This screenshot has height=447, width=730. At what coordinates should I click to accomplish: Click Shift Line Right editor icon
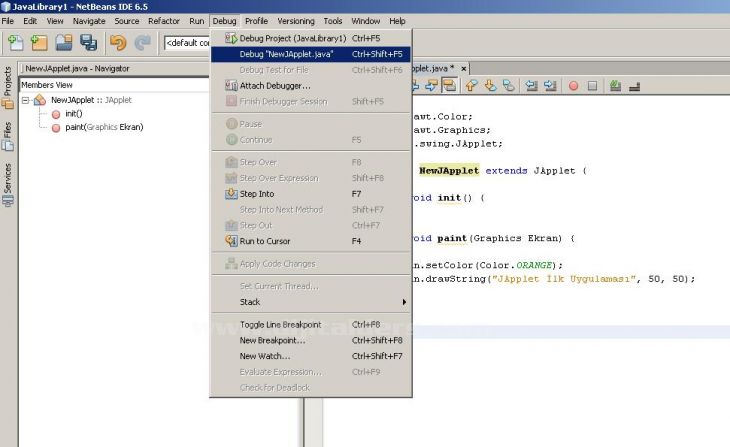coord(550,86)
